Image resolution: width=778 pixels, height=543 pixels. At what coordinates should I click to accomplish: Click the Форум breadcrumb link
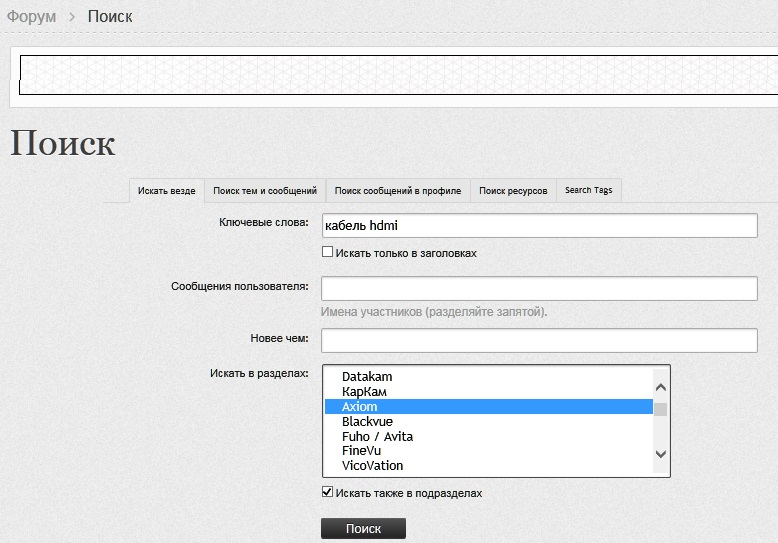tap(31, 17)
